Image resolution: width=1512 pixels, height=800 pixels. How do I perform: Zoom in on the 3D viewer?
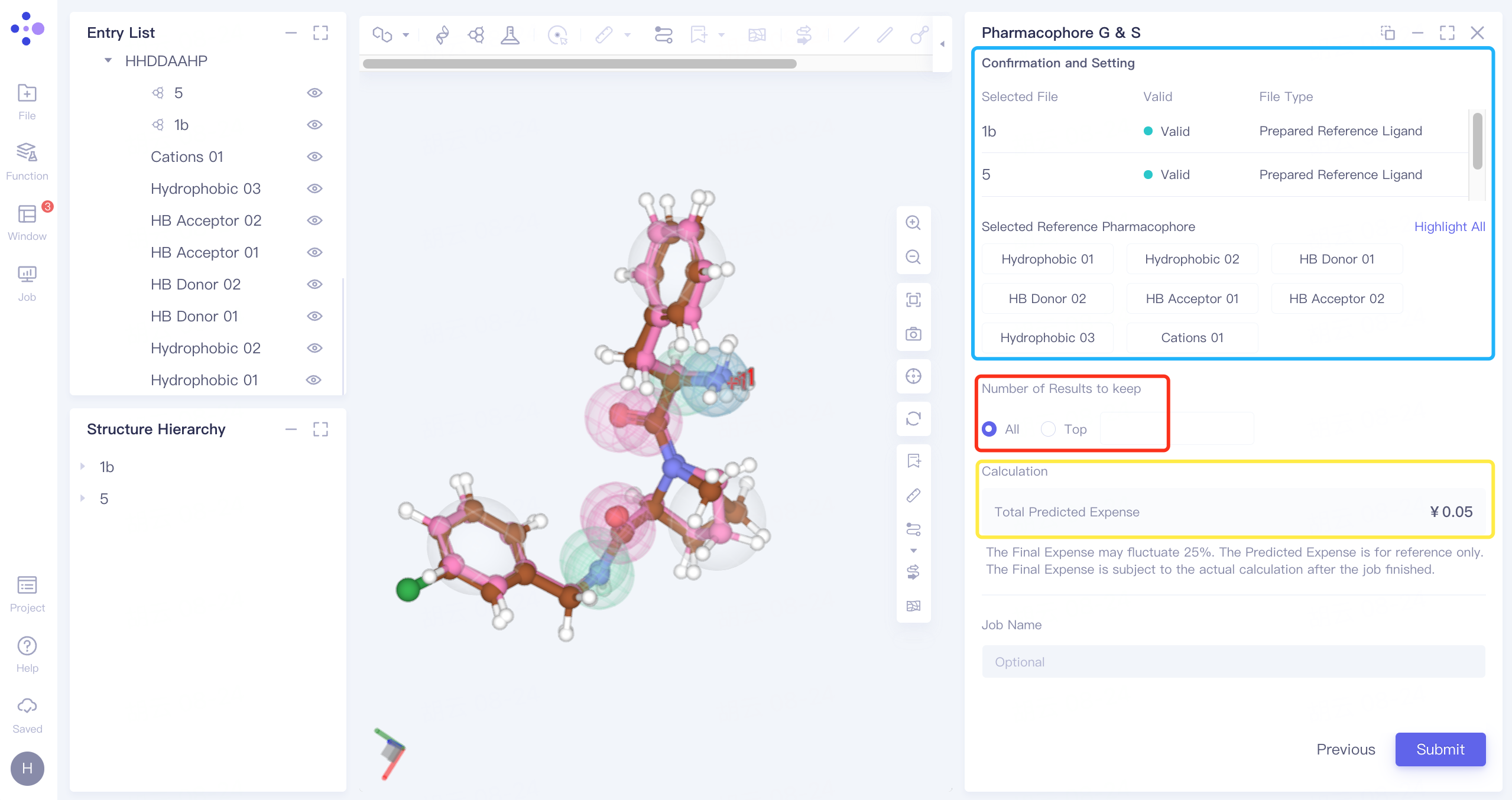click(913, 223)
